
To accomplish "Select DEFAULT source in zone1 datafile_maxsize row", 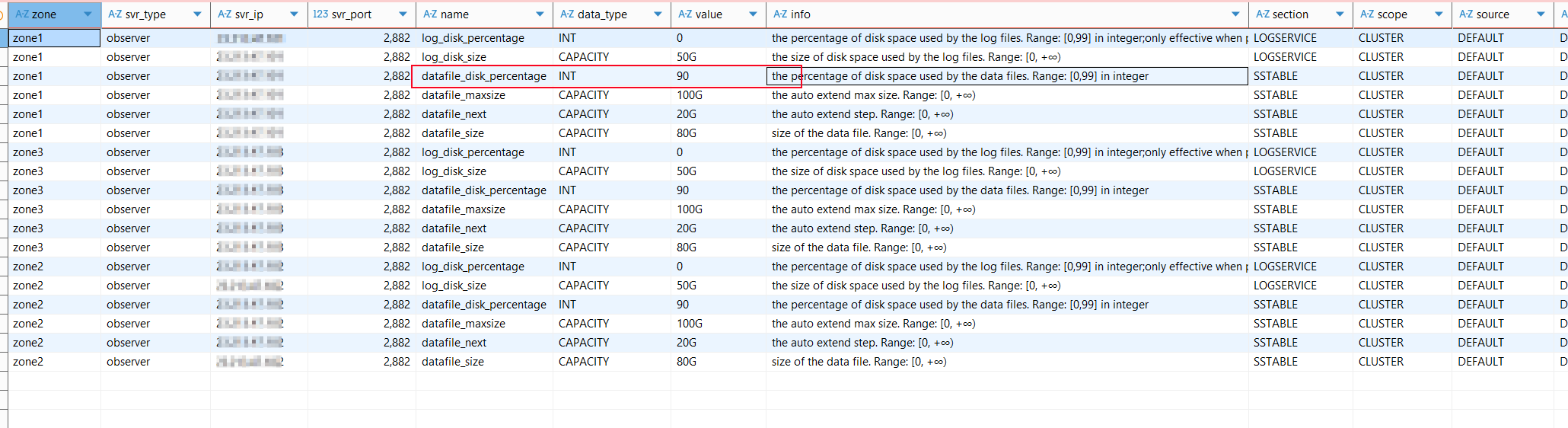I will coord(1502,95).
